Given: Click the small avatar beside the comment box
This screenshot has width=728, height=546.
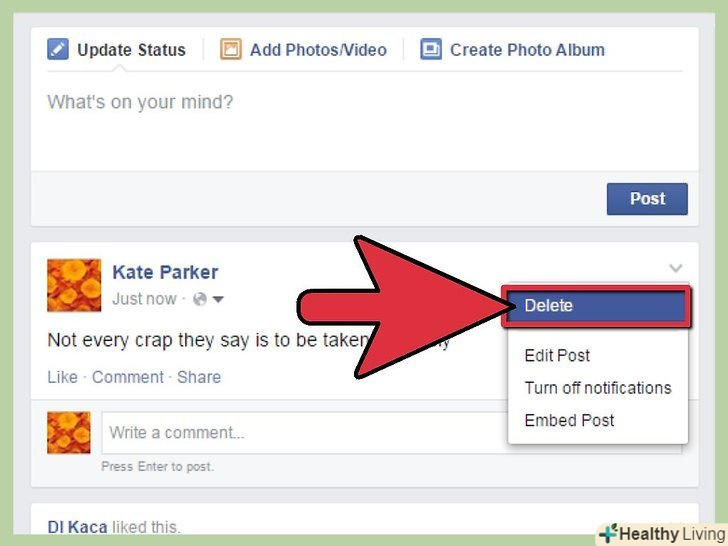Looking at the screenshot, I should coord(69,432).
